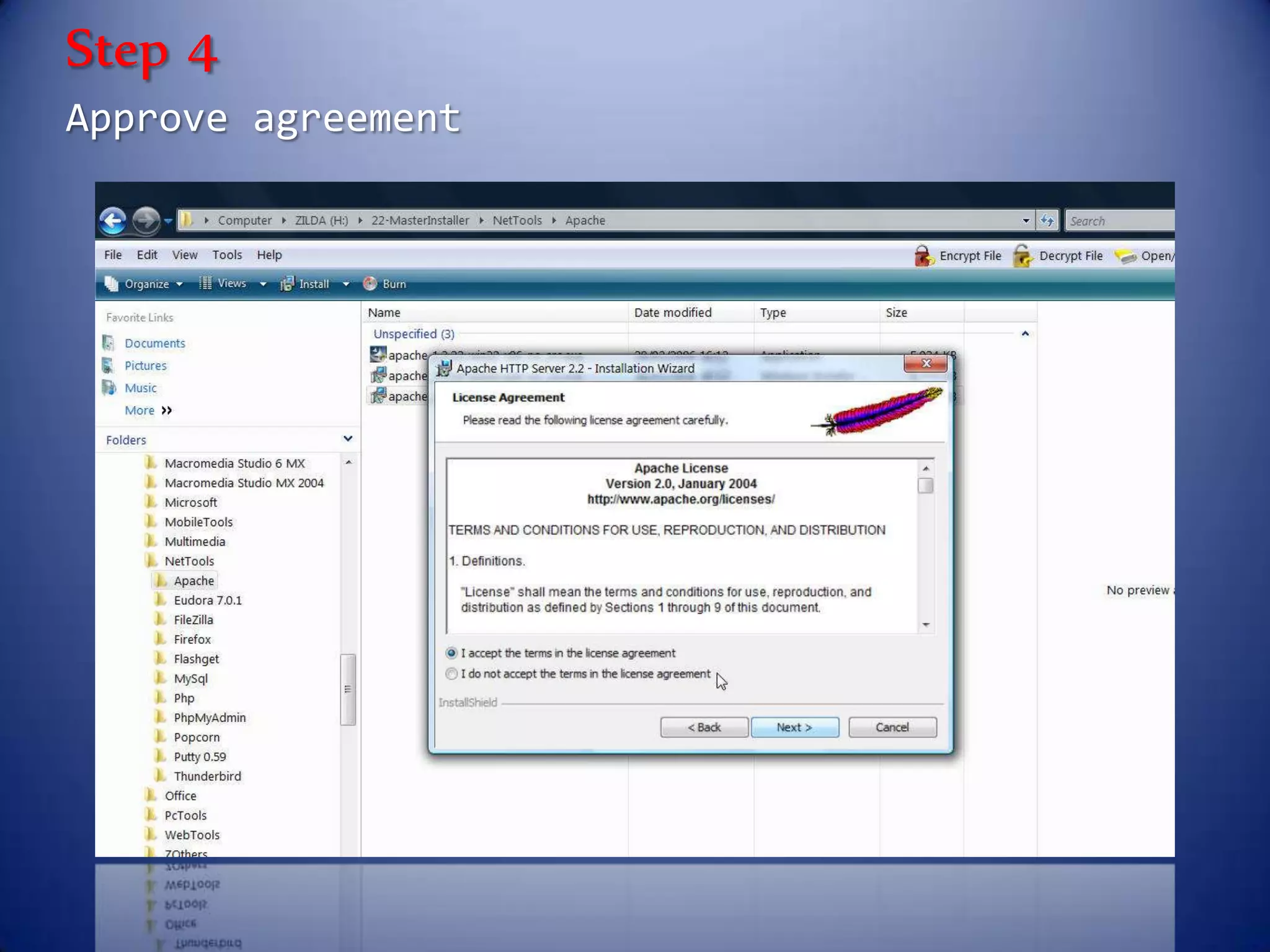Sort by the Name column header
Image resolution: width=1270 pixels, height=952 pixels.
click(x=495, y=312)
